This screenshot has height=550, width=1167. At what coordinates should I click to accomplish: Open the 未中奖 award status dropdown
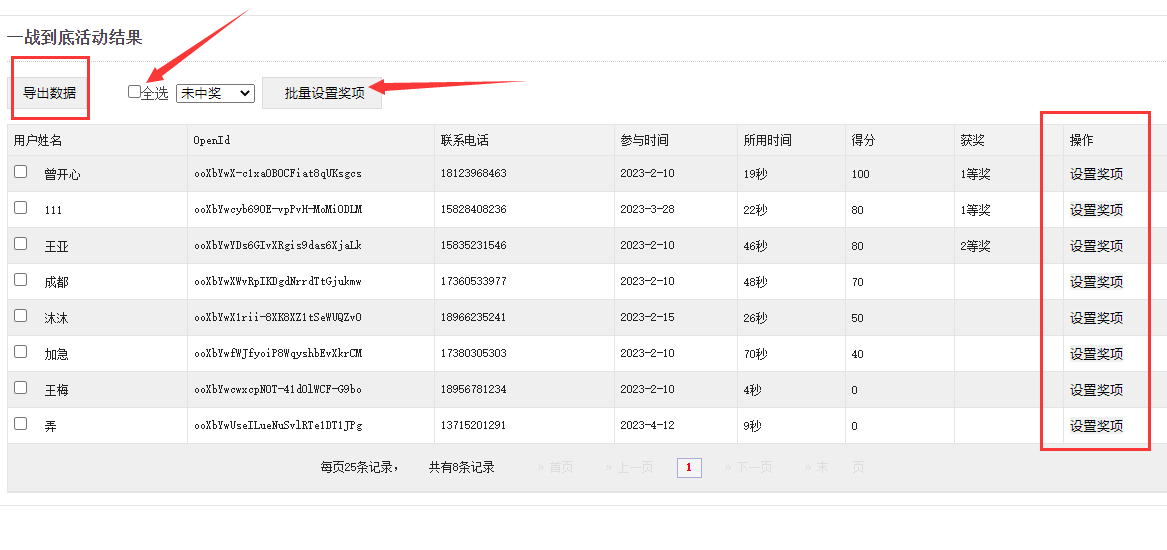[x=215, y=93]
